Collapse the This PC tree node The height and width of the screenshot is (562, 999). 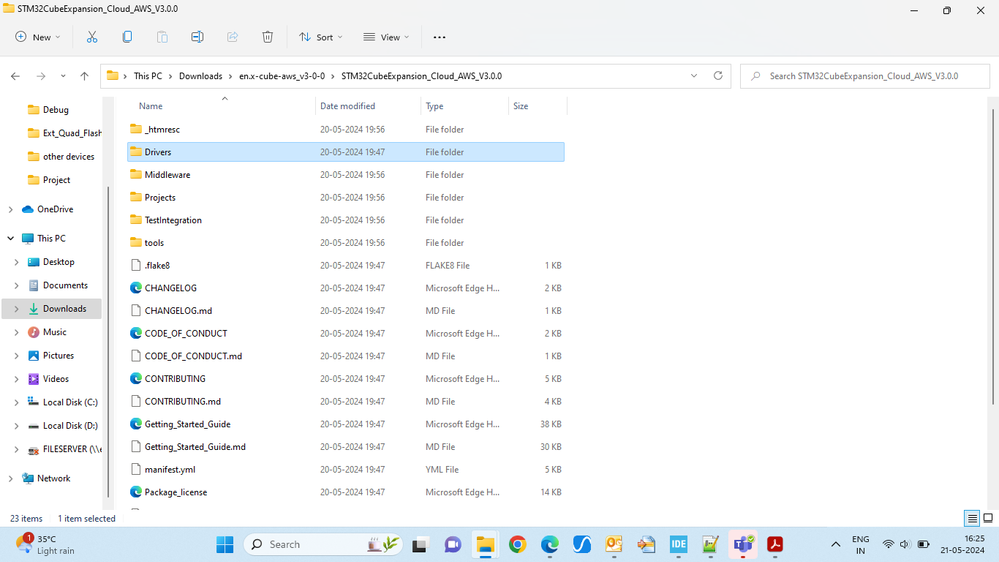(x=10, y=238)
